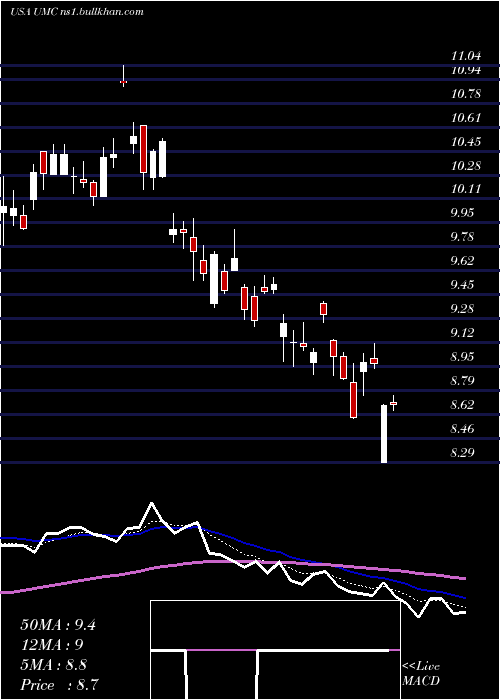Click the '<<Live MACD' label
The height and width of the screenshot is (700, 500).
pyautogui.click(x=421, y=674)
